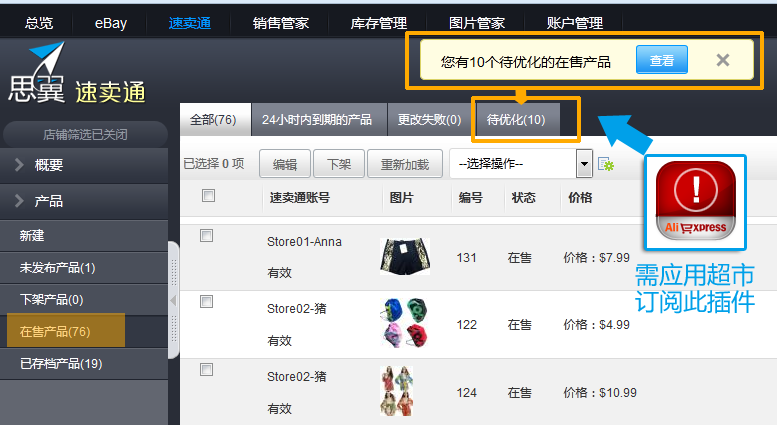
Task: Switch to the 更改失败(0) tab
Action: click(x=429, y=119)
